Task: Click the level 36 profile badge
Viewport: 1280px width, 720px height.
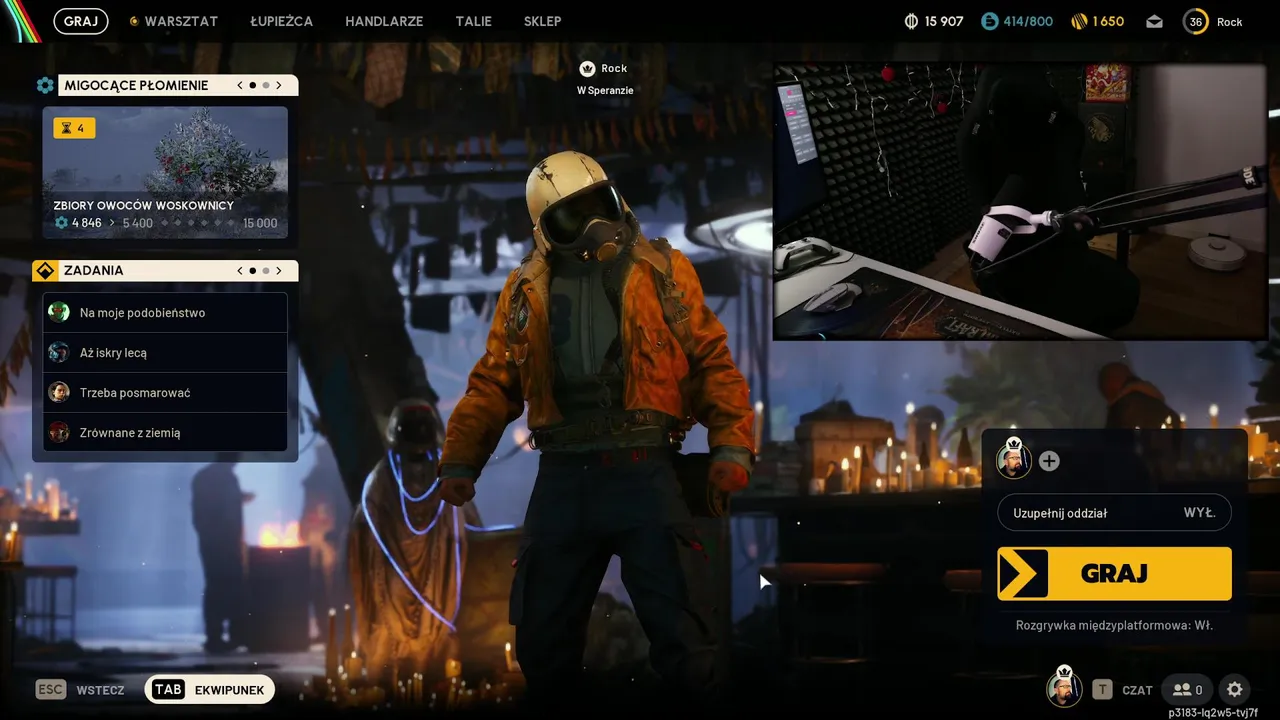Action: point(1196,21)
